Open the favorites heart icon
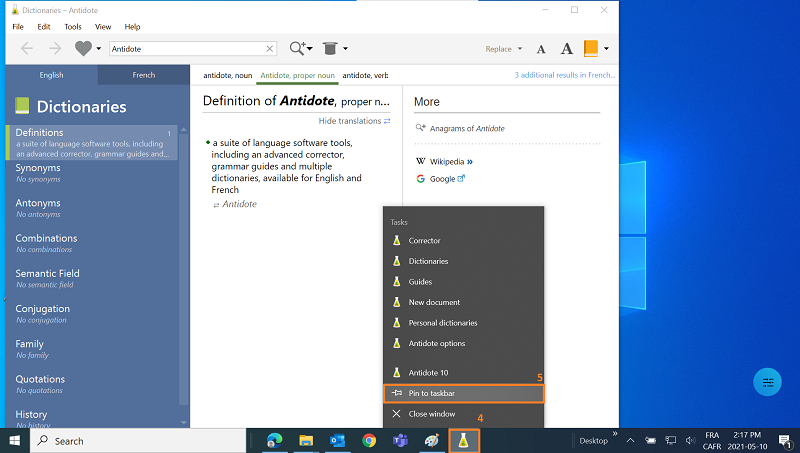The width and height of the screenshot is (800, 453). pyautogui.click(x=83, y=48)
